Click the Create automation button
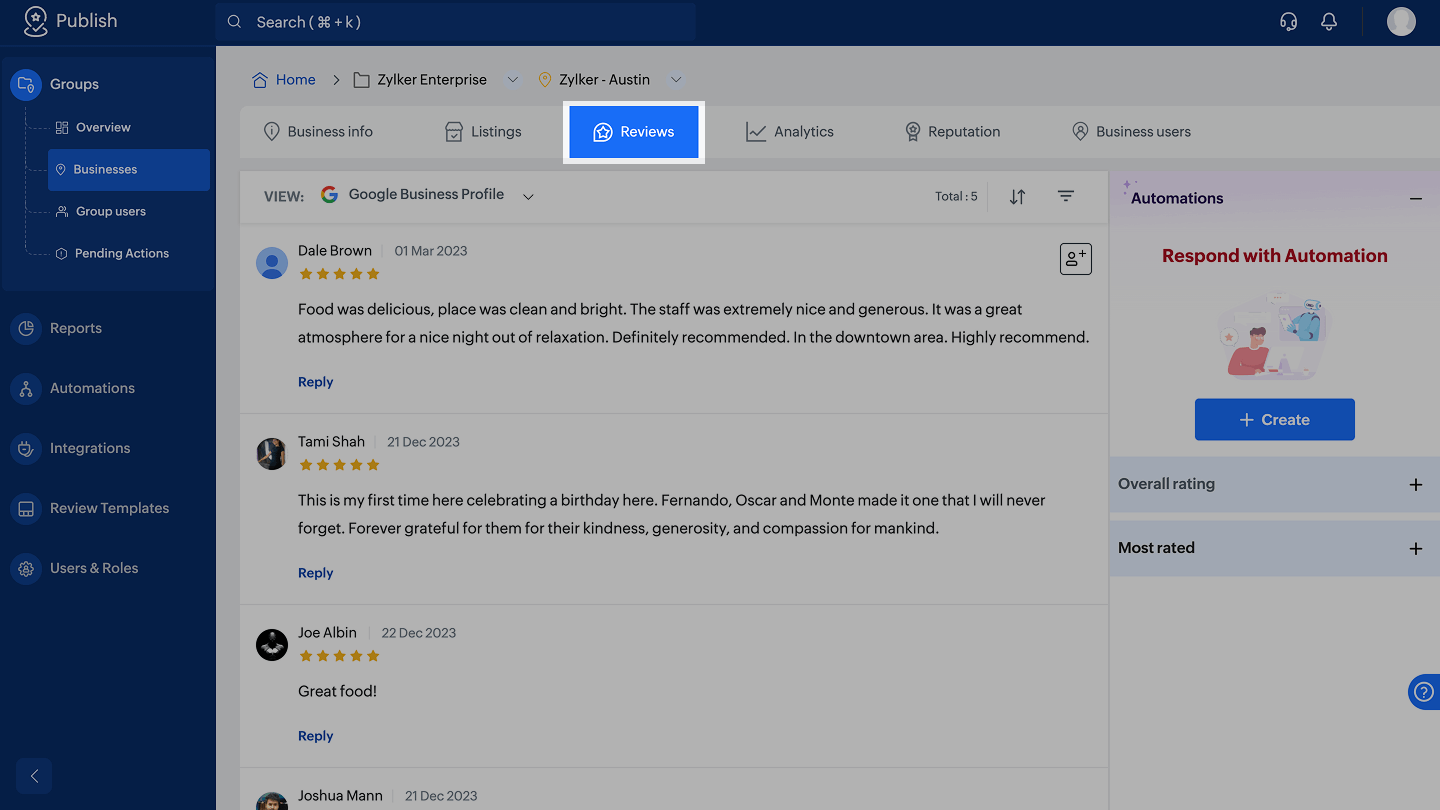 pos(1274,420)
